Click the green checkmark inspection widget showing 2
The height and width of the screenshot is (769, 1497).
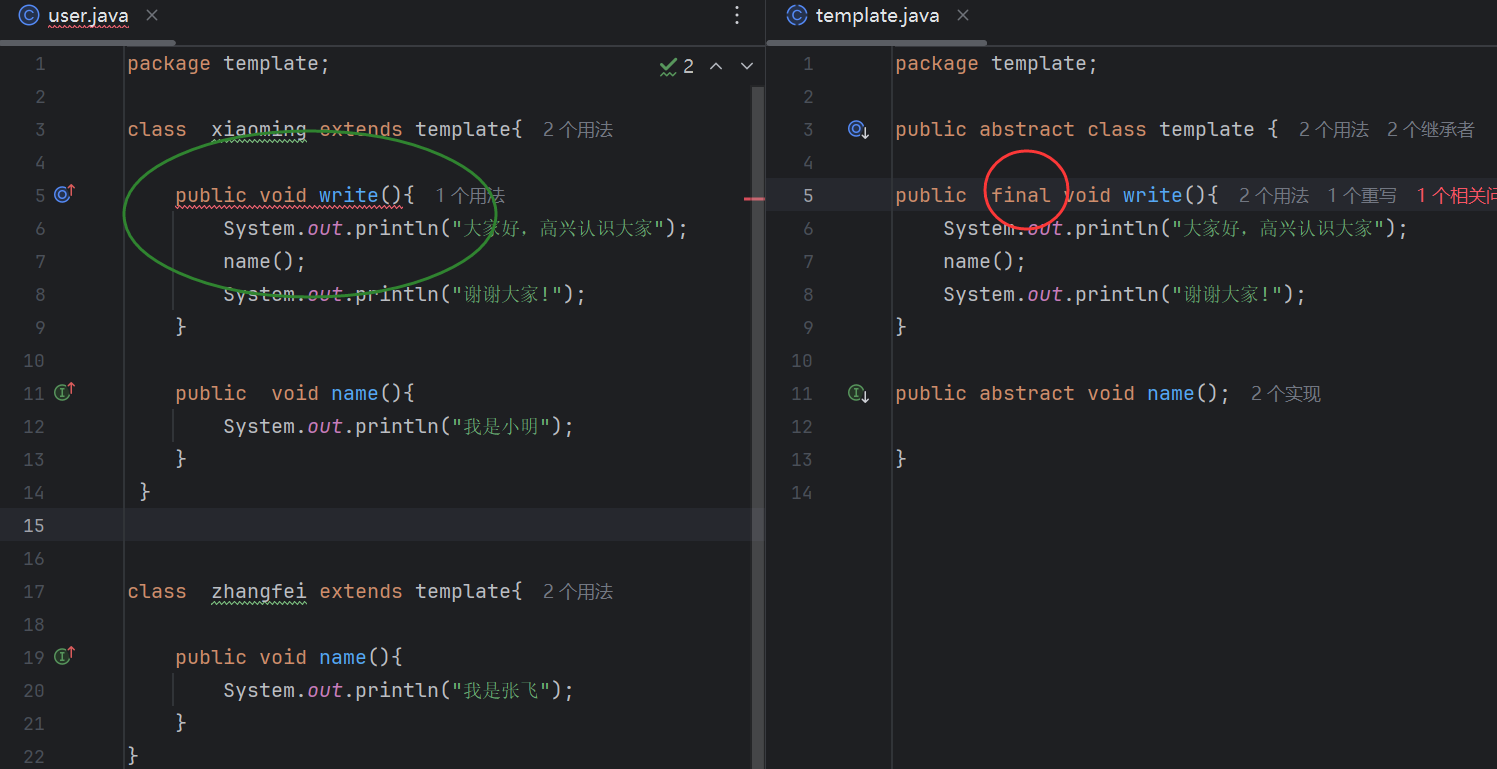coord(677,66)
